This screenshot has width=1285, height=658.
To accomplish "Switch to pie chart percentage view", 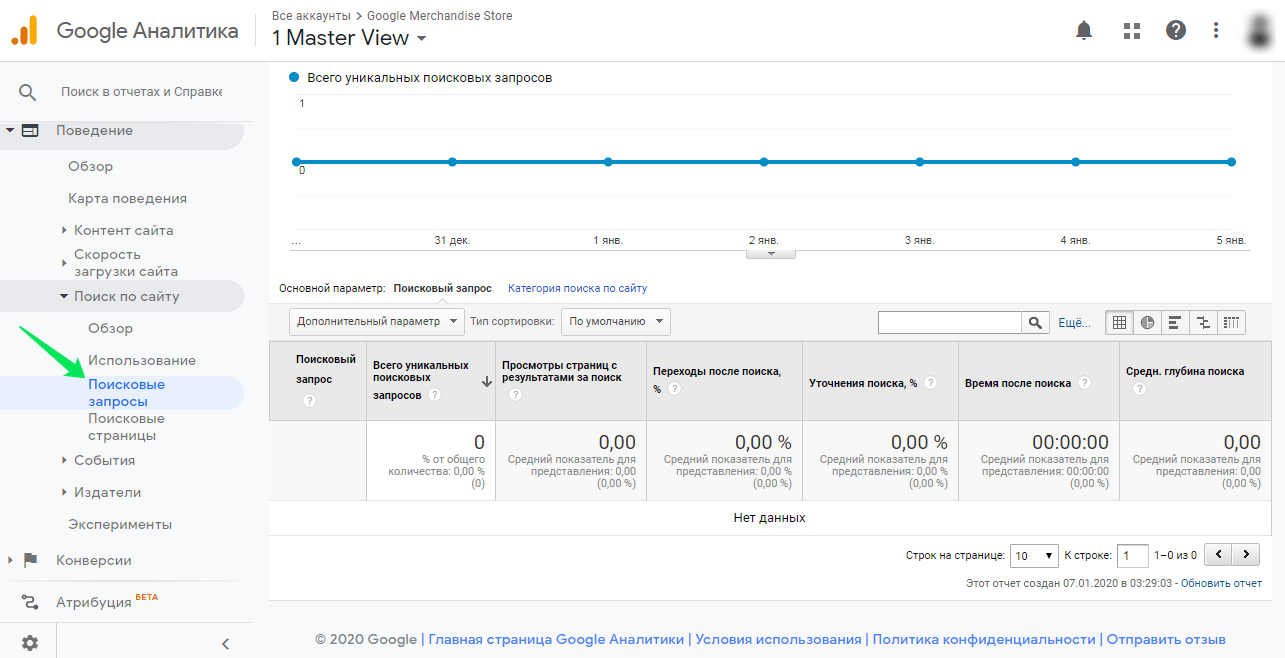I will (1147, 322).
